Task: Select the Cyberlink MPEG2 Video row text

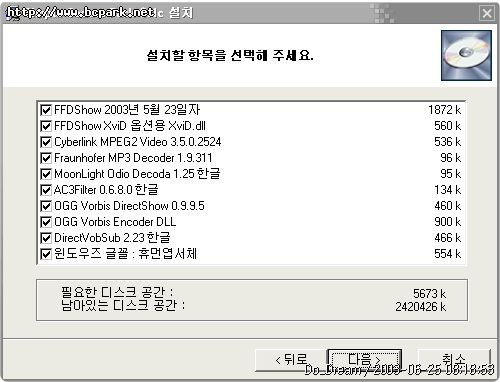Action: point(138,142)
